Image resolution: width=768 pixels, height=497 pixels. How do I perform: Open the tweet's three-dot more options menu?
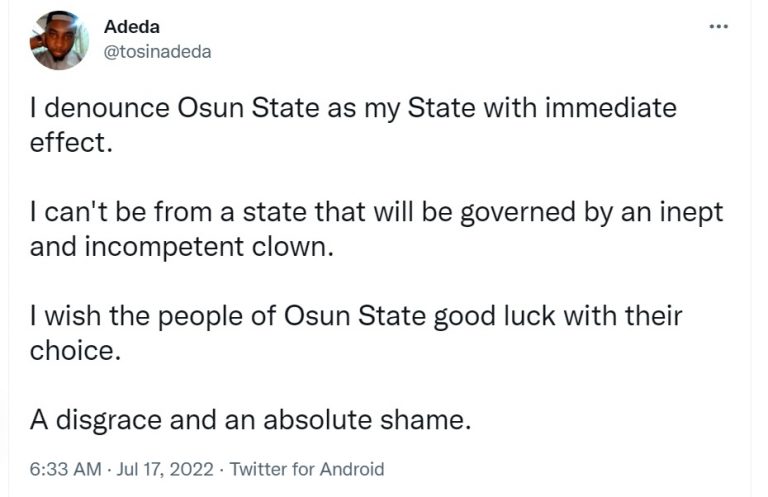tap(718, 27)
